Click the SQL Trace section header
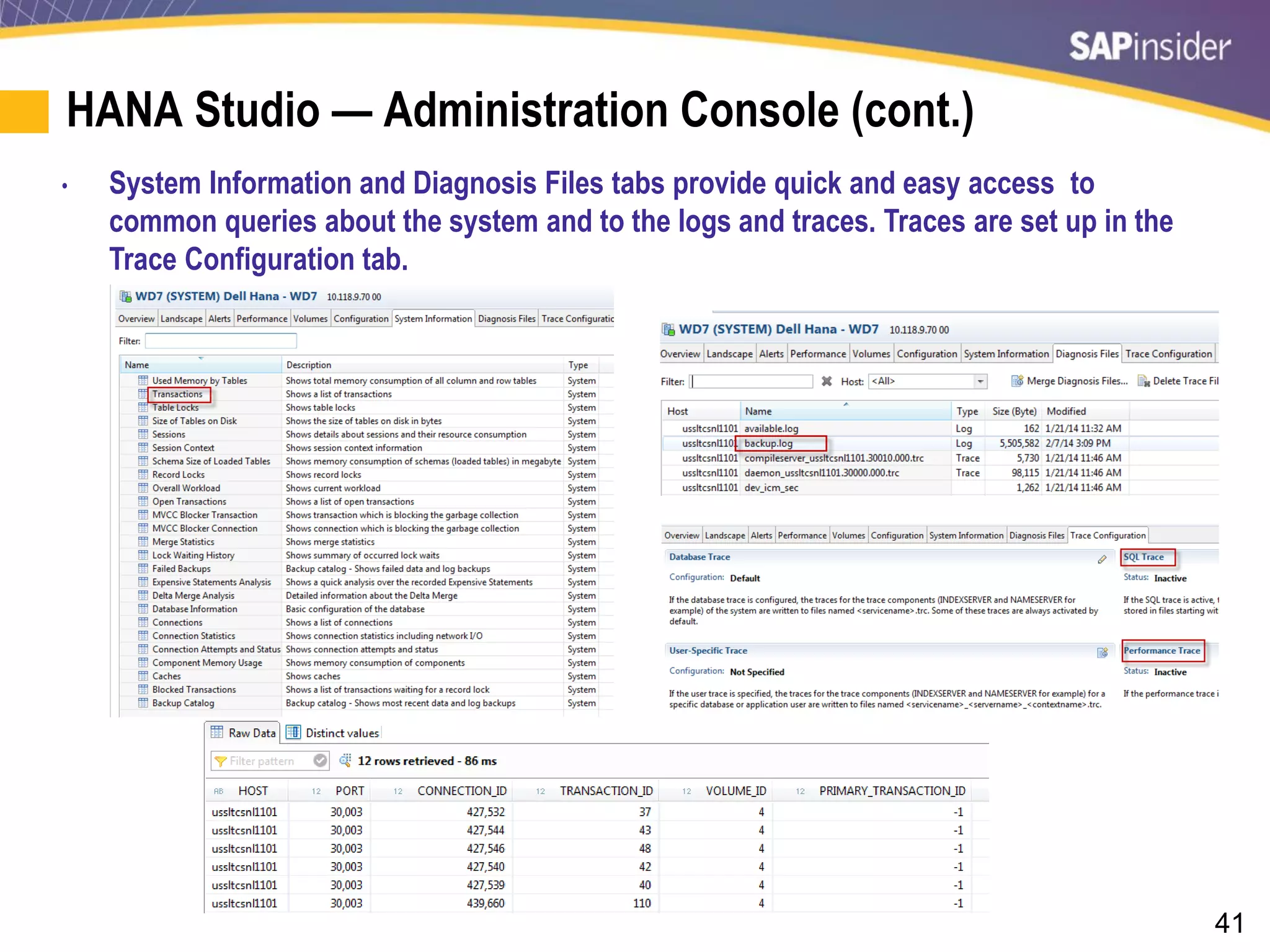This screenshot has height=952, width=1270. pos(1143,557)
